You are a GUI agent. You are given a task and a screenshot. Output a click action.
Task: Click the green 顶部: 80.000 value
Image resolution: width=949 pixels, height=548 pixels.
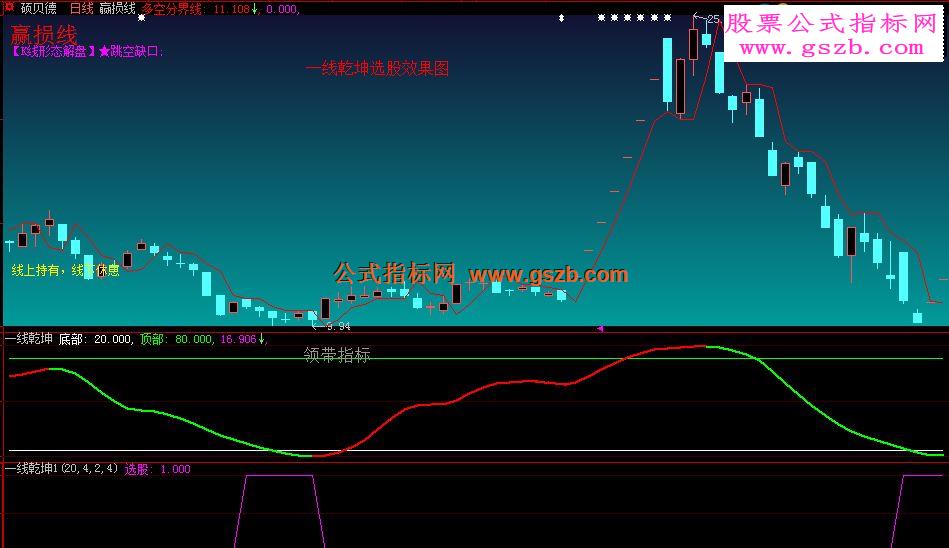click(x=176, y=339)
